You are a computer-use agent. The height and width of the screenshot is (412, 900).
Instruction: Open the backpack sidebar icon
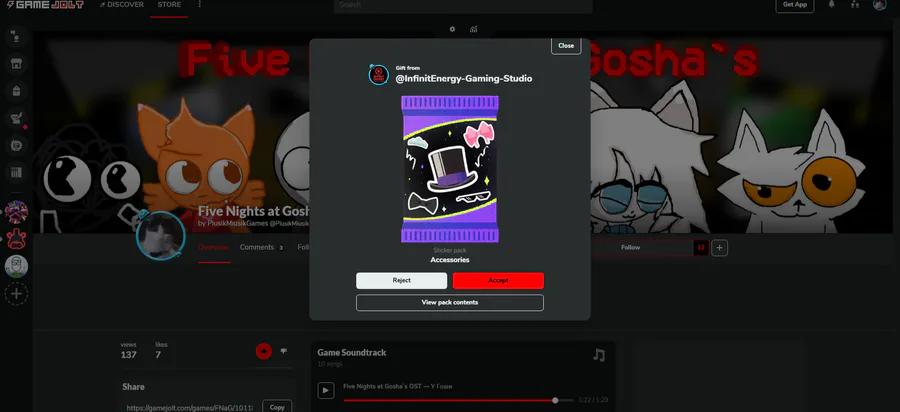(16, 91)
